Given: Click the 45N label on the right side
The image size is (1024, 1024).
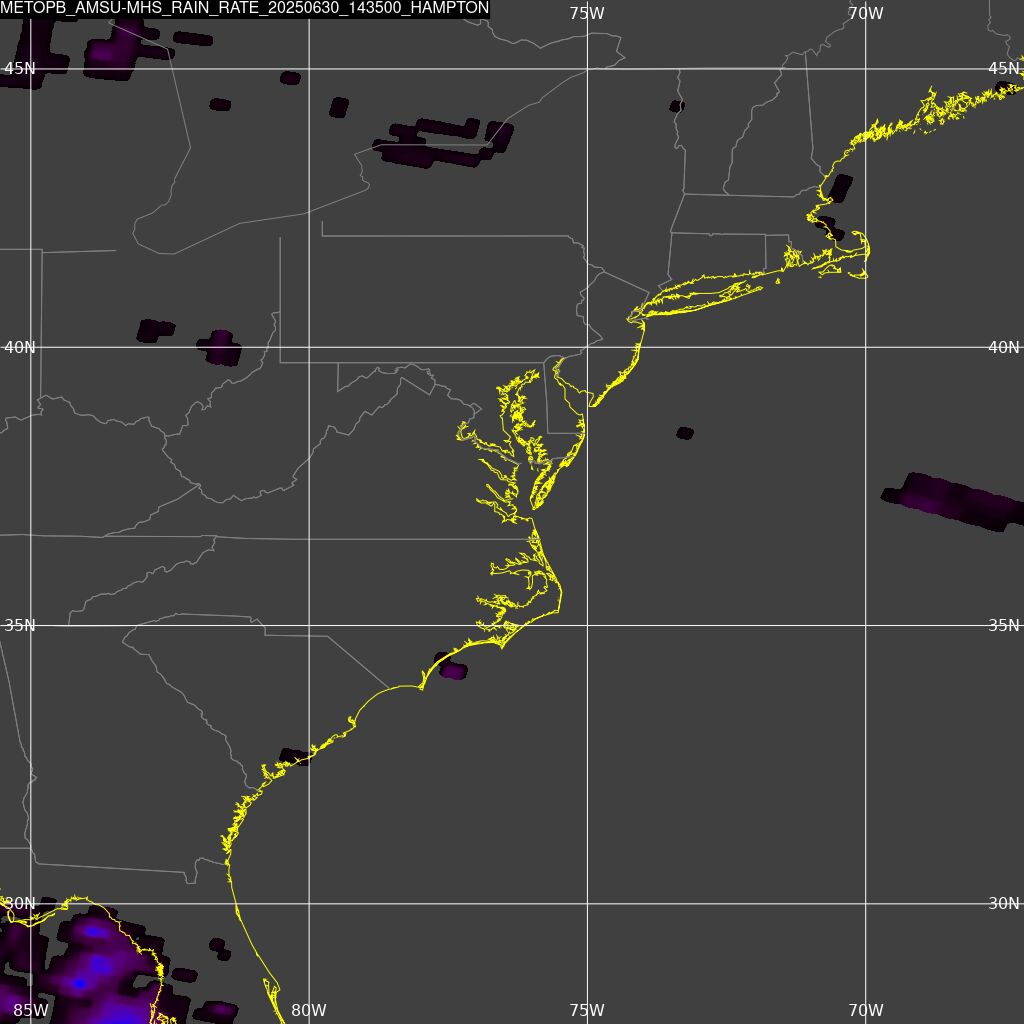Looking at the screenshot, I should [x=1004, y=69].
